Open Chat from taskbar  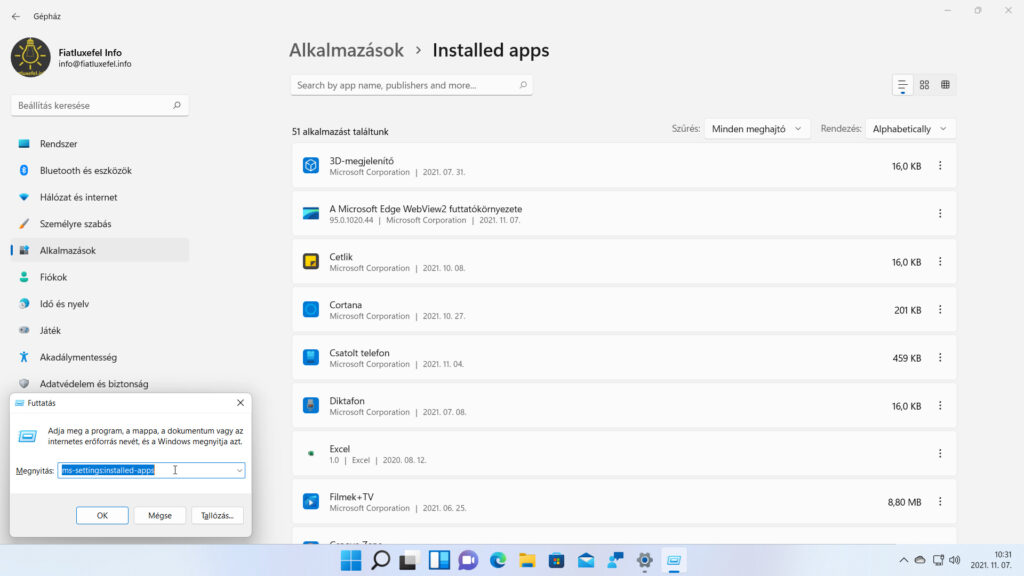click(468, 560)
